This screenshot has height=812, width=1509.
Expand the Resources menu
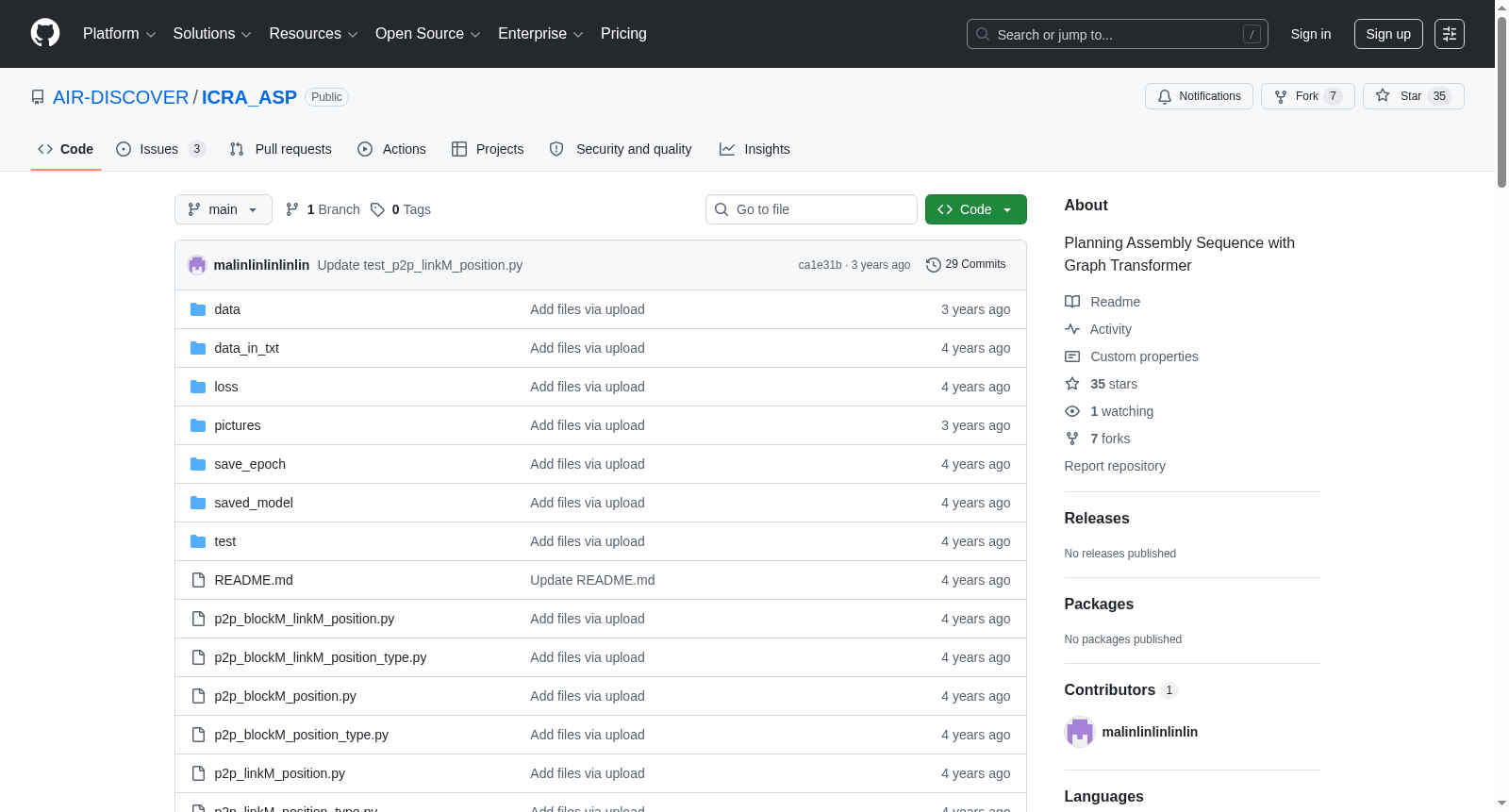[x=313, y=34]
